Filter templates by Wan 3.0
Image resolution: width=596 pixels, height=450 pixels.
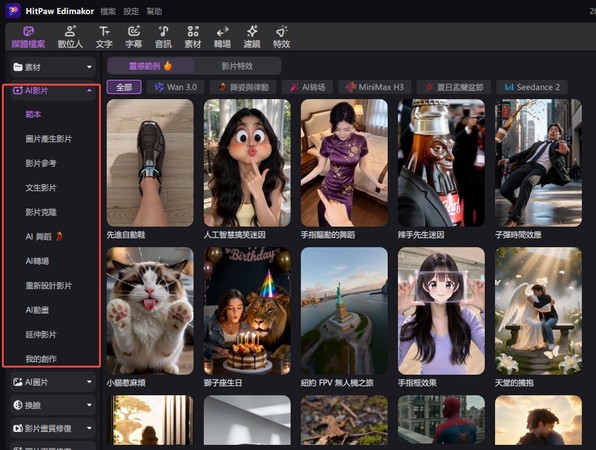(176, 87)
